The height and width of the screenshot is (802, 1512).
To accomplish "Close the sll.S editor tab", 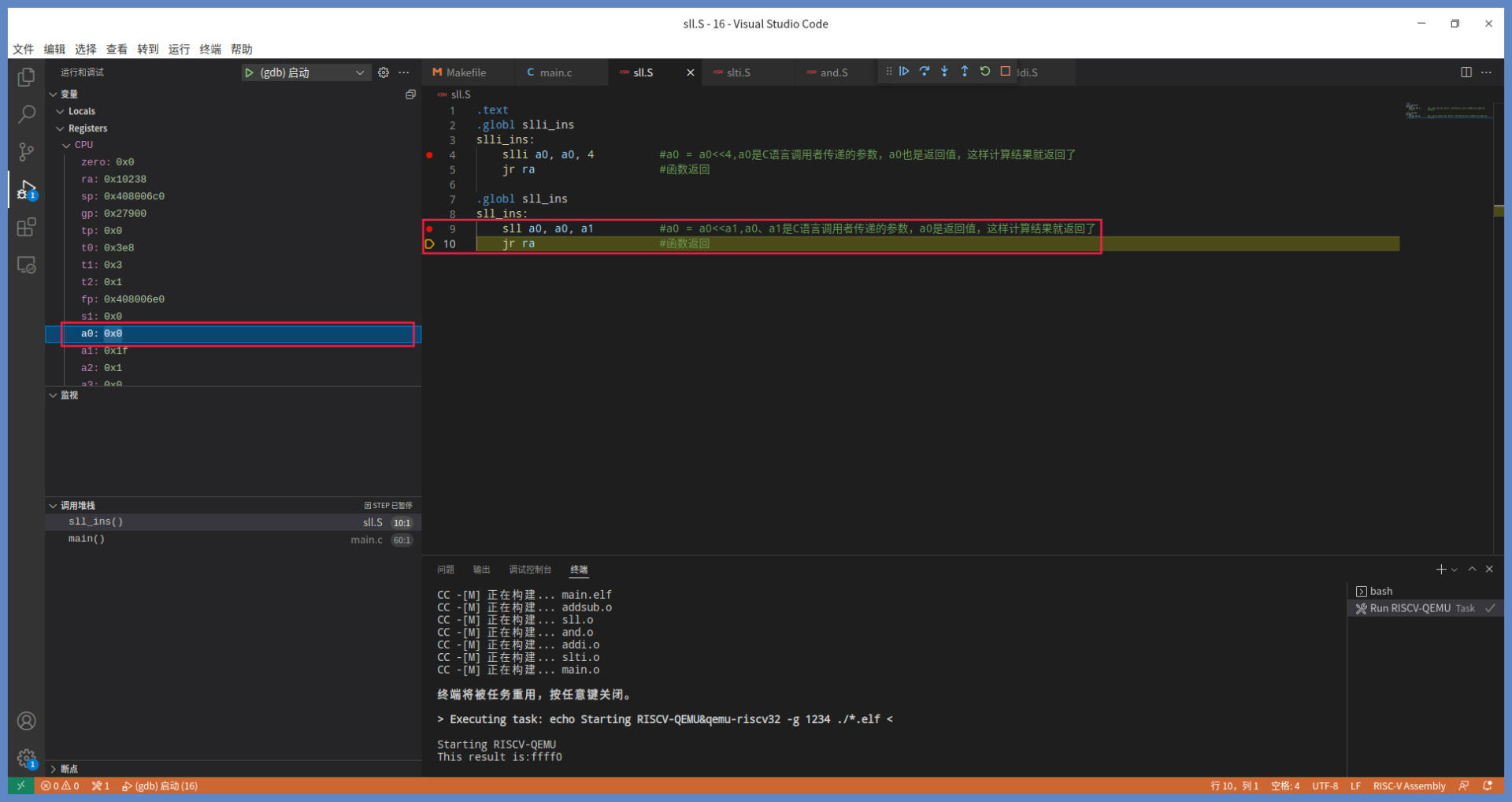I will tap(691, 72).
